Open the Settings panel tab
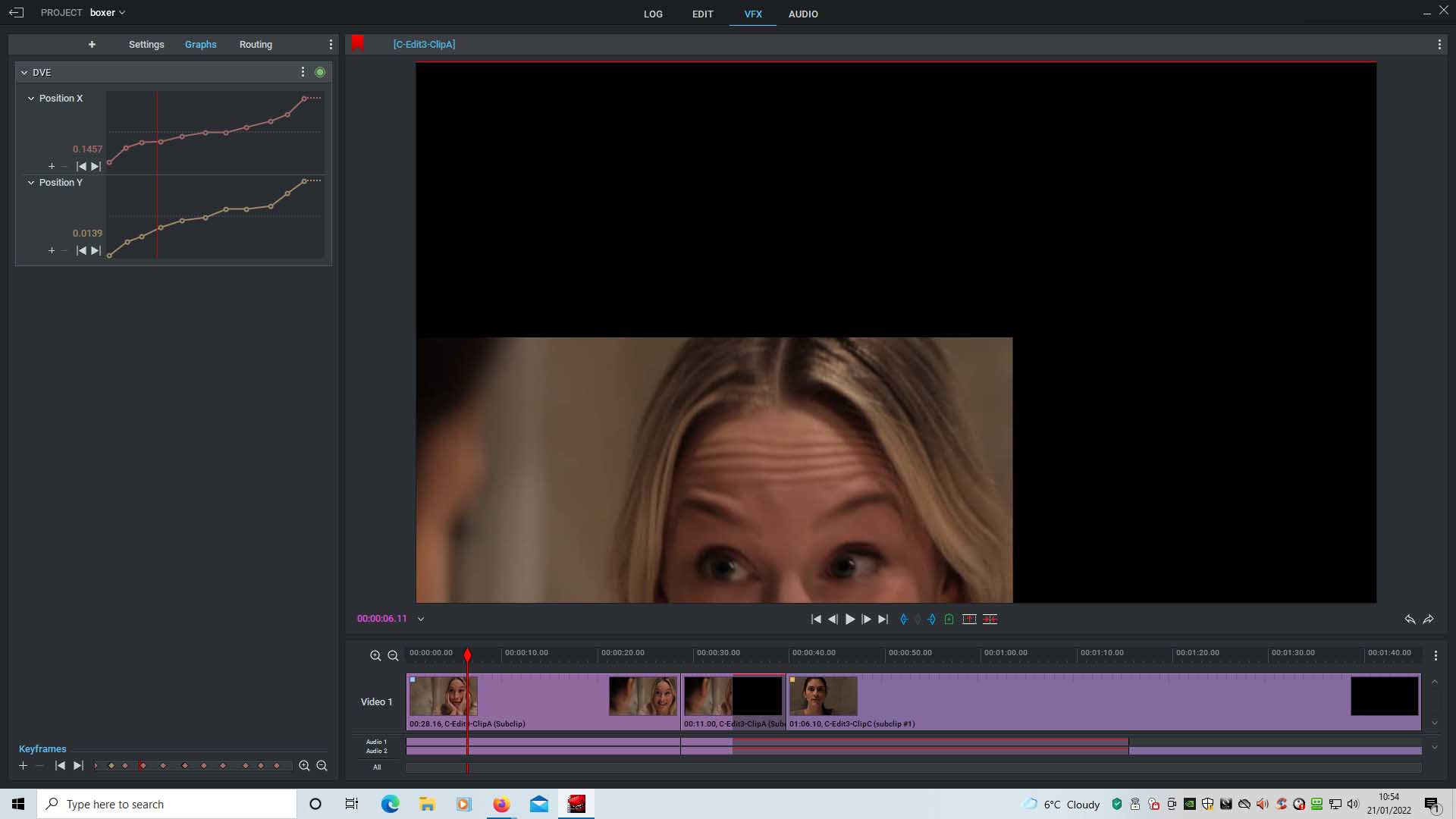 tap(146, 45)
